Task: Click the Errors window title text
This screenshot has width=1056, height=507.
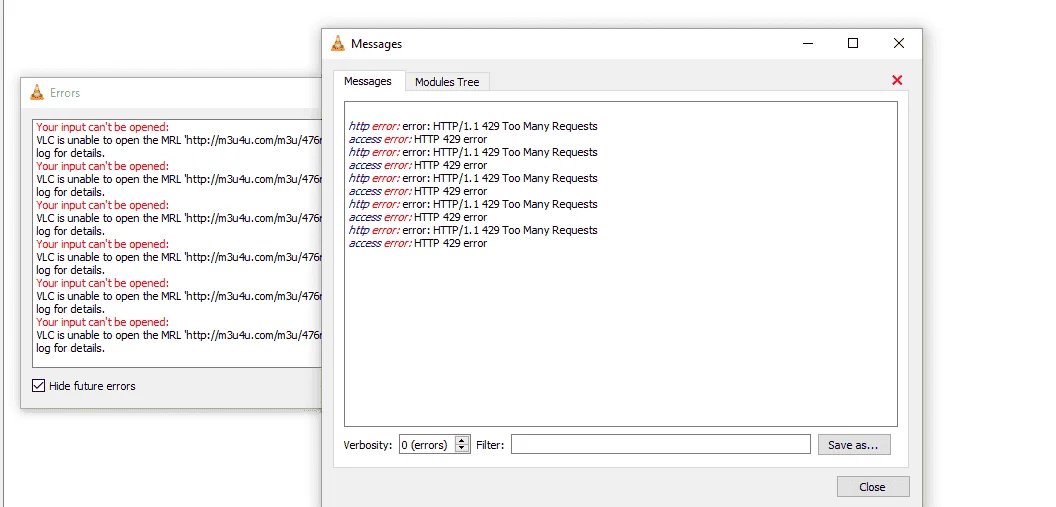Action: (x=65, y=93)
